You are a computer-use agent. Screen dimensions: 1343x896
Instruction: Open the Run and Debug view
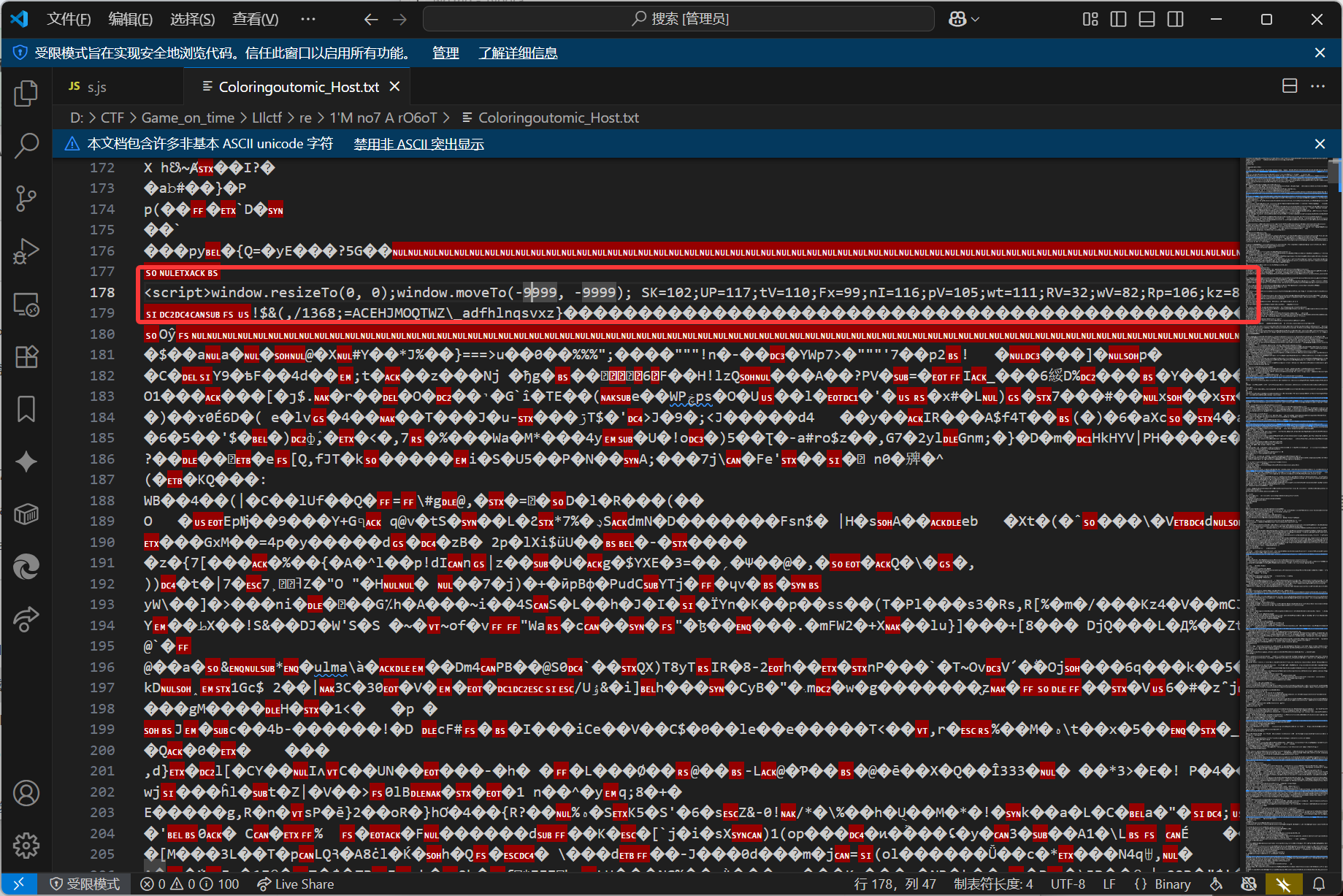click(26, 250)
